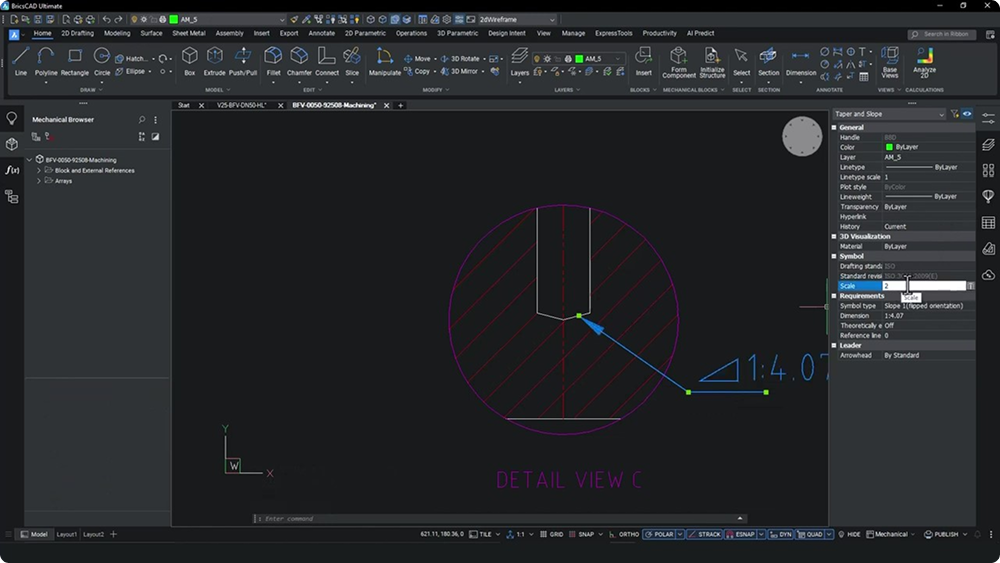The image size is (1000, 563).
Task: Switch to Layout1 tab
Action: pos(66,535)
